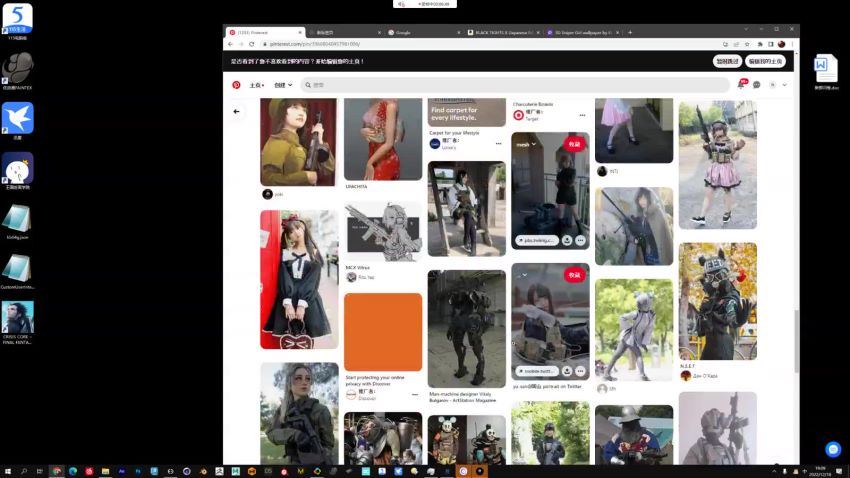850x478 pixels.
Task: Open the pbs.twimg source link
Action: coord(537,240)
